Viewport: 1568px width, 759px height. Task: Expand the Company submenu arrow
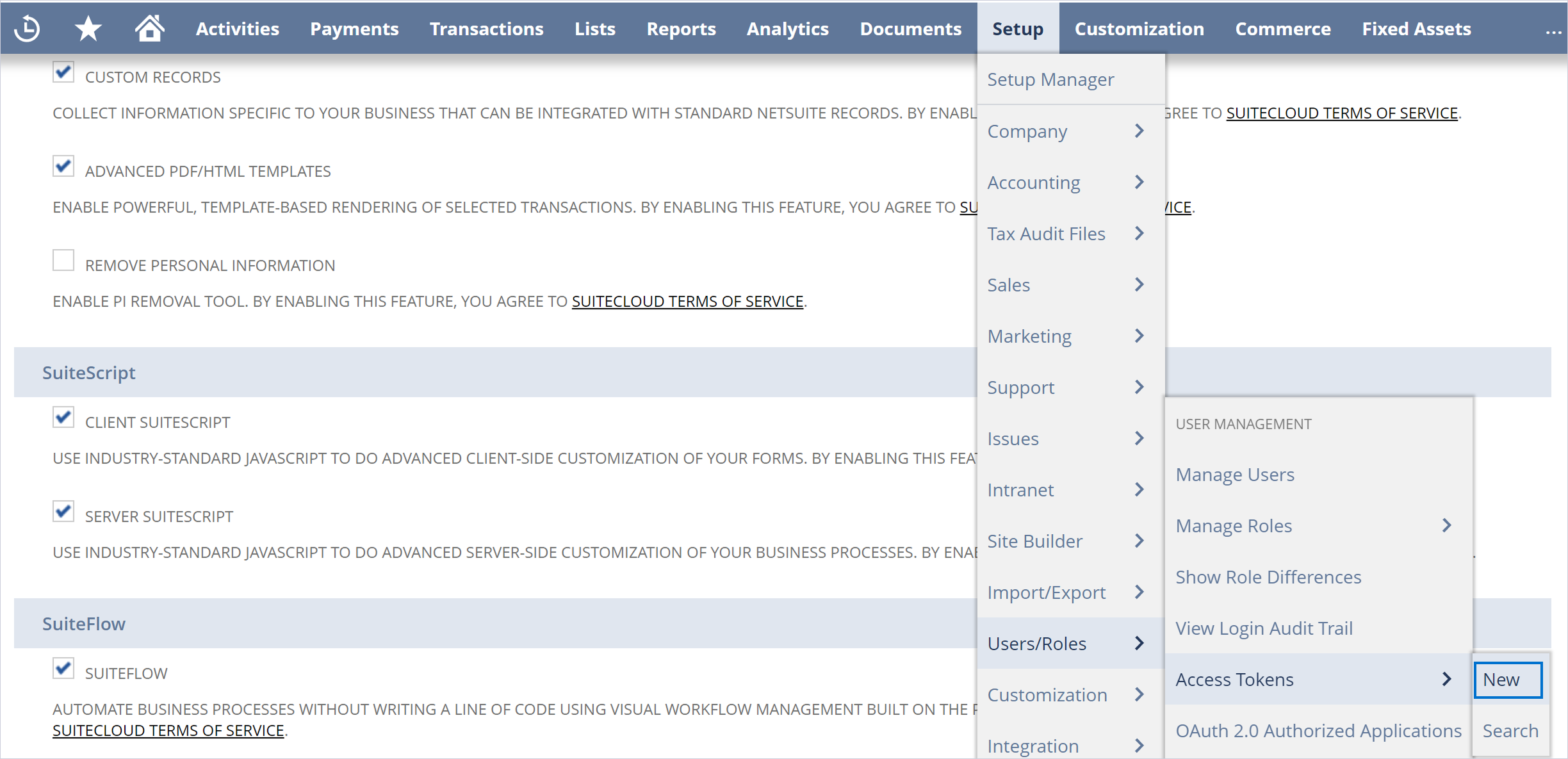click(x=1139, y=131)
